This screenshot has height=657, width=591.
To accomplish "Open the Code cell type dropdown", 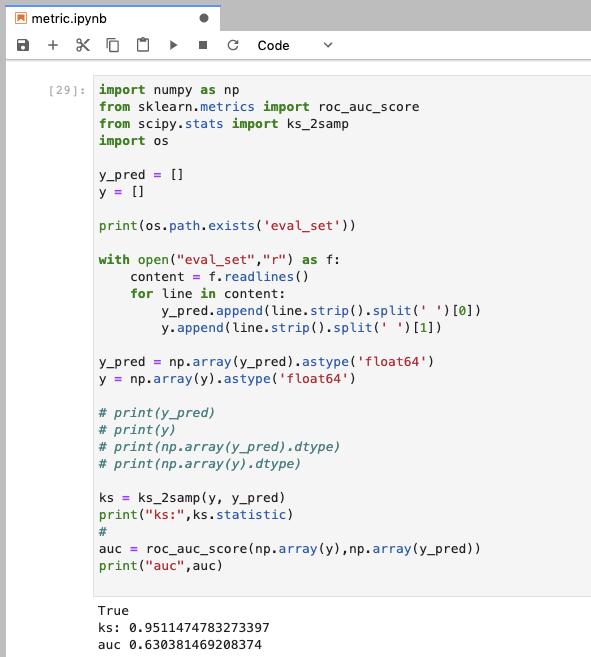I will (x=295, y=45).
